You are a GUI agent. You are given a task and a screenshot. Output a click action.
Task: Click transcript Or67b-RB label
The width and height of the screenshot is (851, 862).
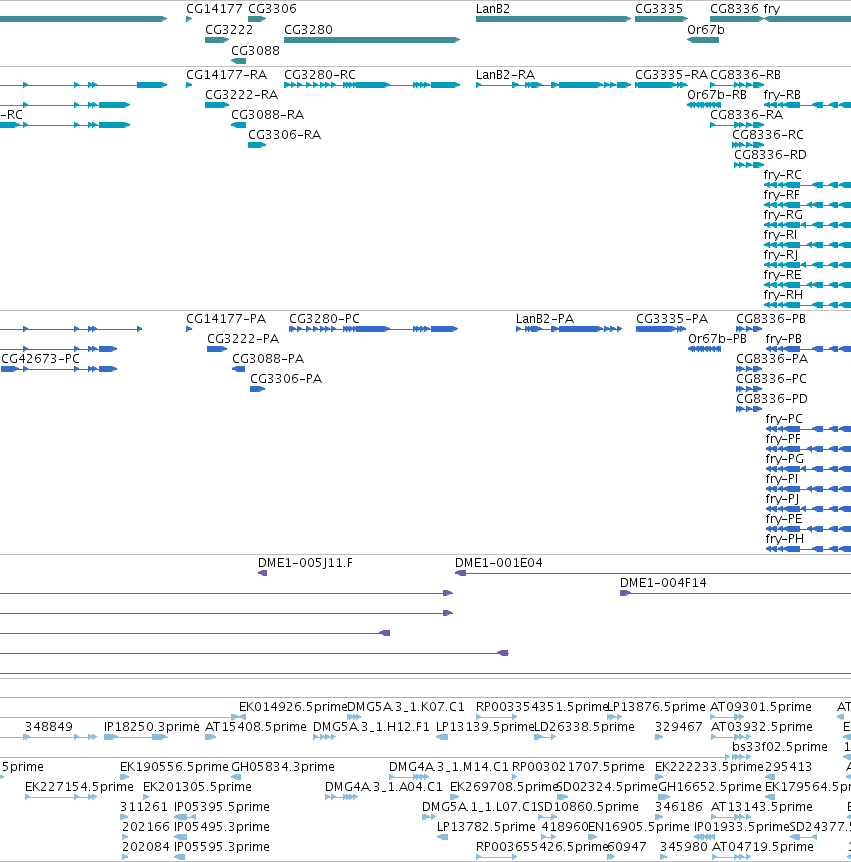point(717,95)
